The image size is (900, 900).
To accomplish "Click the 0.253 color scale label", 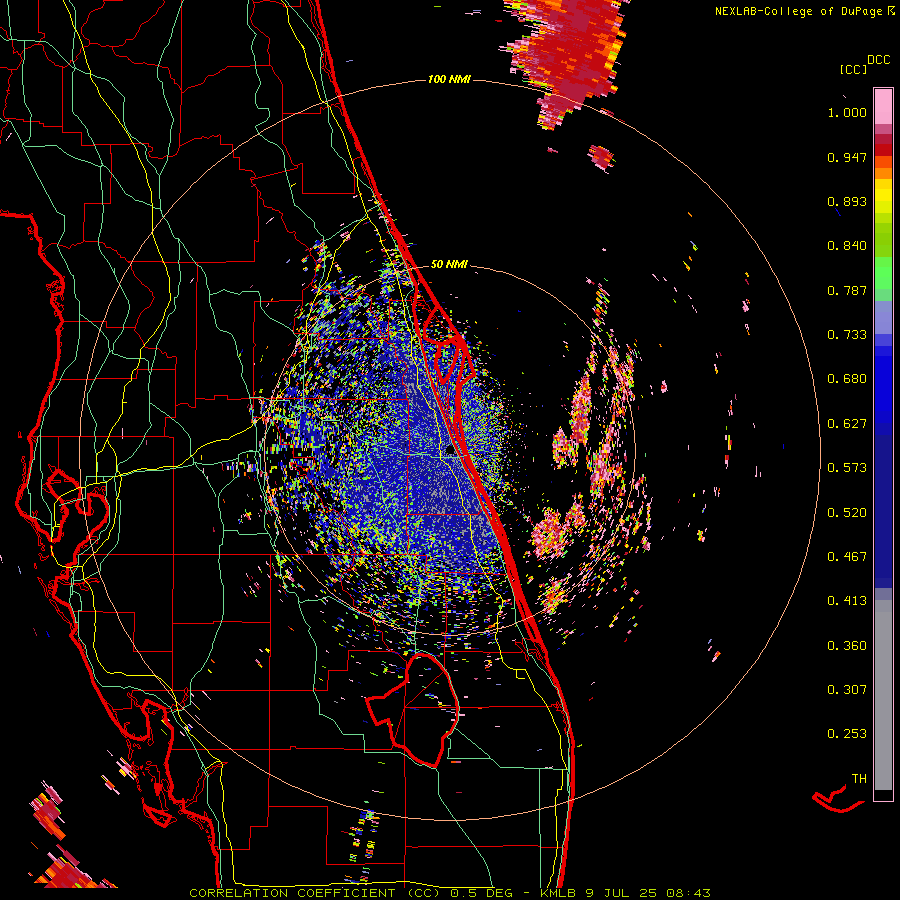I will 847,734.
